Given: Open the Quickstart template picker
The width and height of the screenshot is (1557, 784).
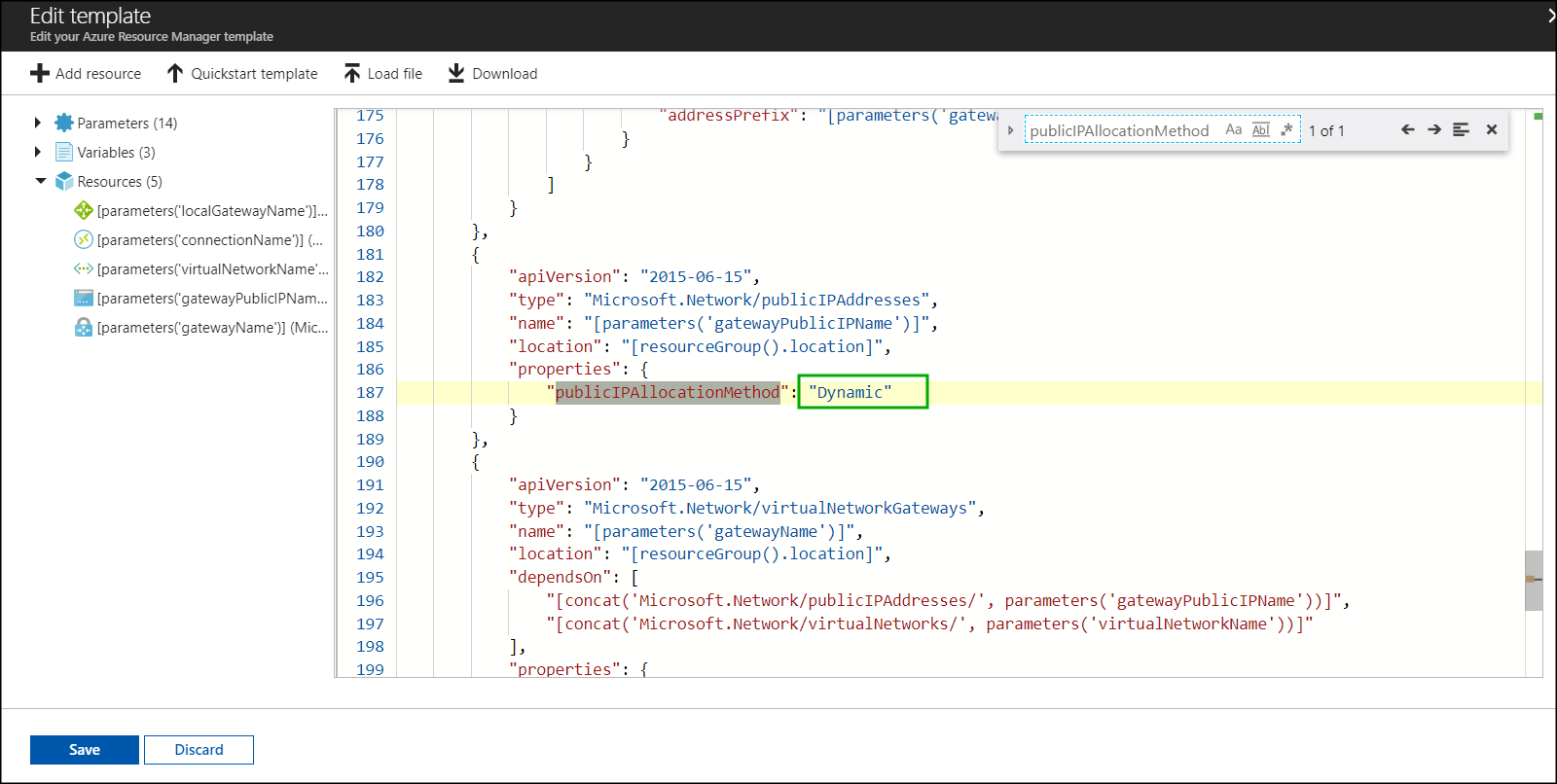Looking at the screenshot, I should [242, 74].
